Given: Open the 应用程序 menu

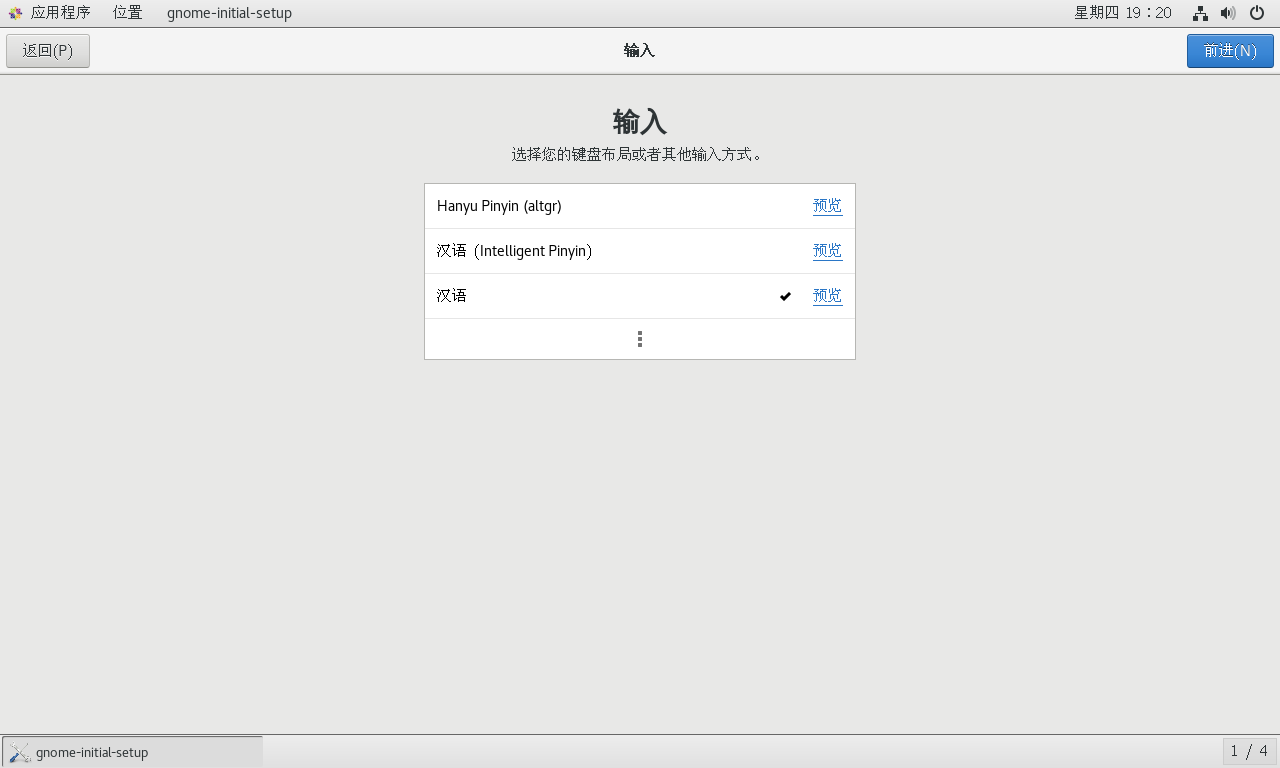Looking at the screenshot, I should tap(61, 13).
